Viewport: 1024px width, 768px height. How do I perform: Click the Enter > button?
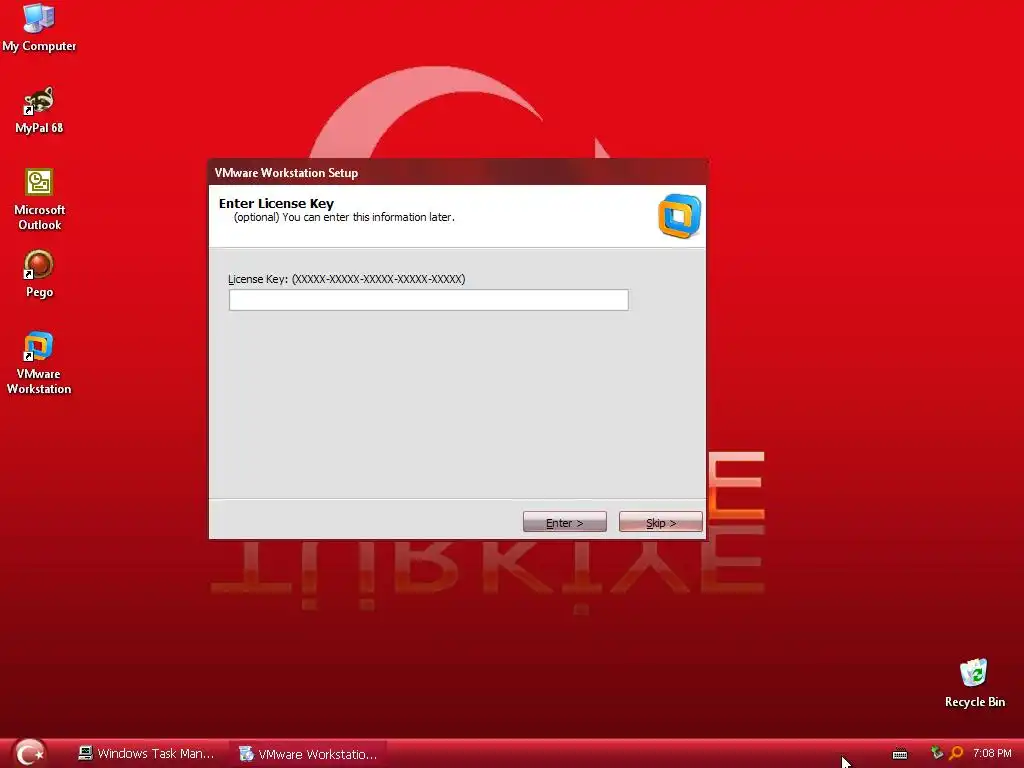[564, 522]
